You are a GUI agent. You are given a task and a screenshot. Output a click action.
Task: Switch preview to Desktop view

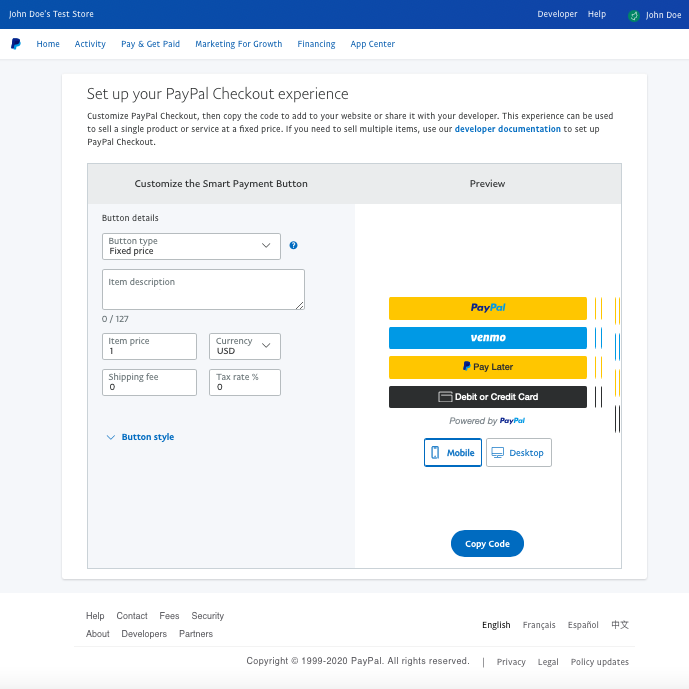518,453
